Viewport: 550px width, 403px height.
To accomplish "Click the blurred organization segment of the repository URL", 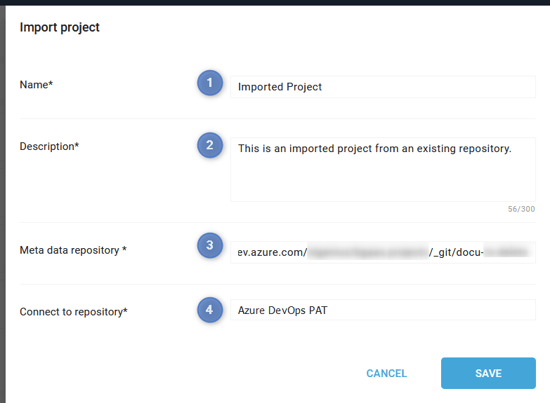I will pos(368,252).
